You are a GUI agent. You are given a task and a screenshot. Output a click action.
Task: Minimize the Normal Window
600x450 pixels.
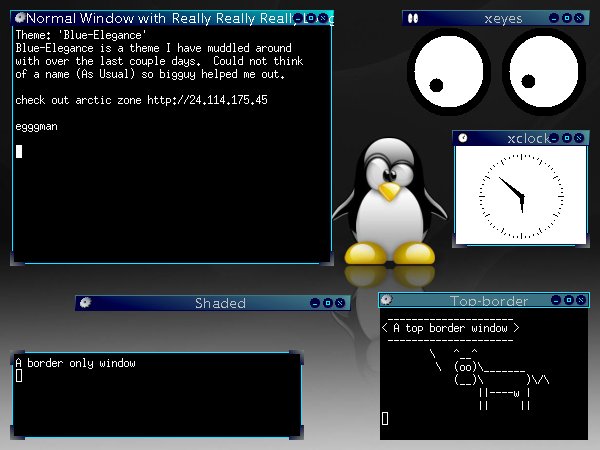click(298, 18)
